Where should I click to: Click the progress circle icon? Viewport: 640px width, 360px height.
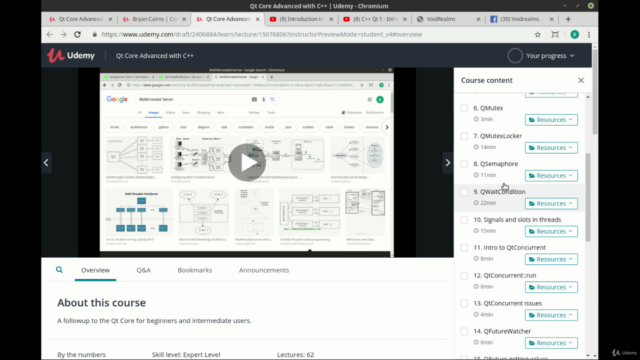(x=515, y=56)
